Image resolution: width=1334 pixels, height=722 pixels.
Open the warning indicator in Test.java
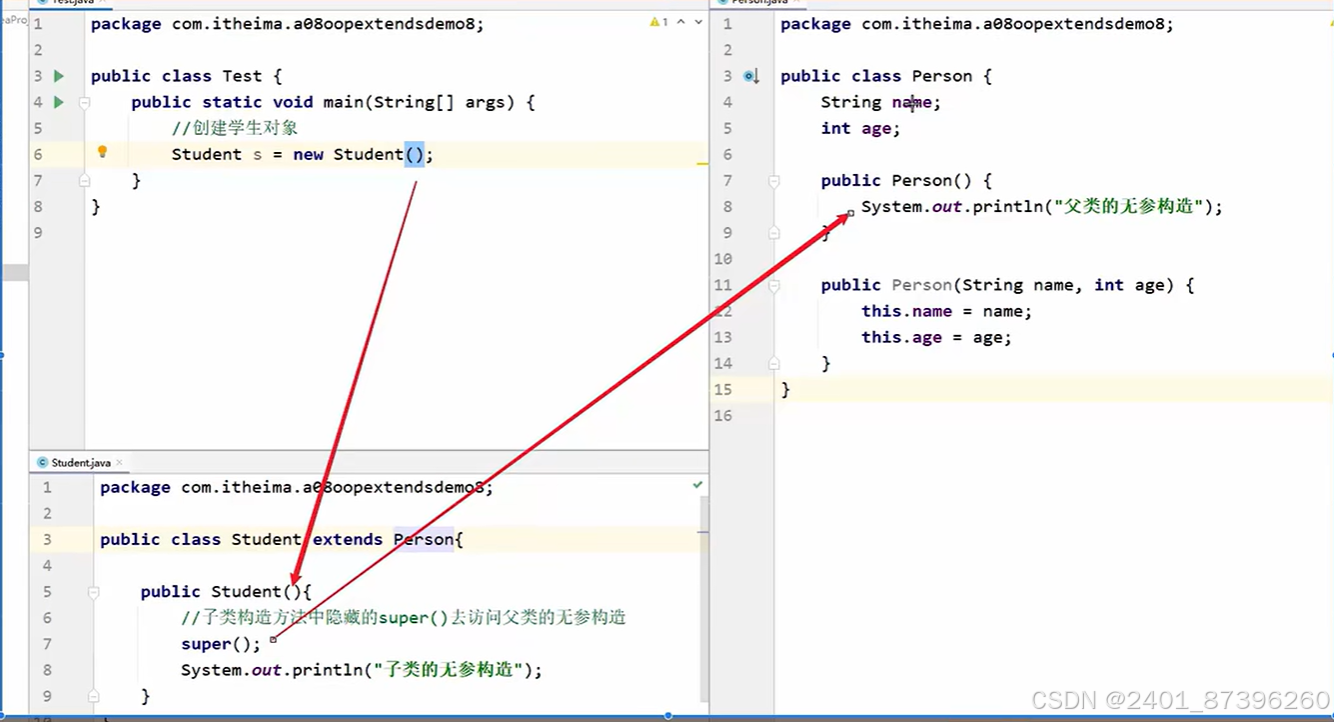point(657,21)
